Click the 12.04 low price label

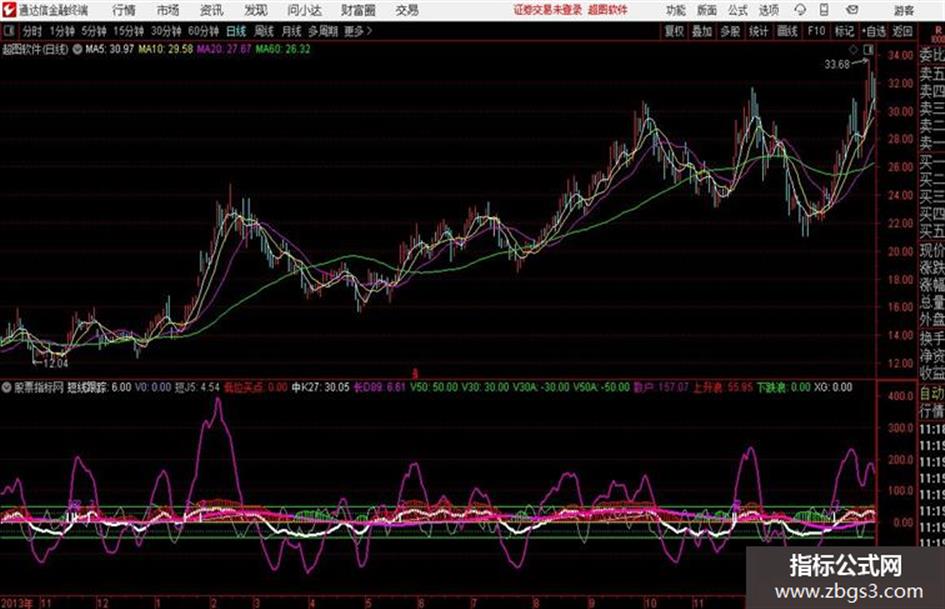tap(56, 364)
